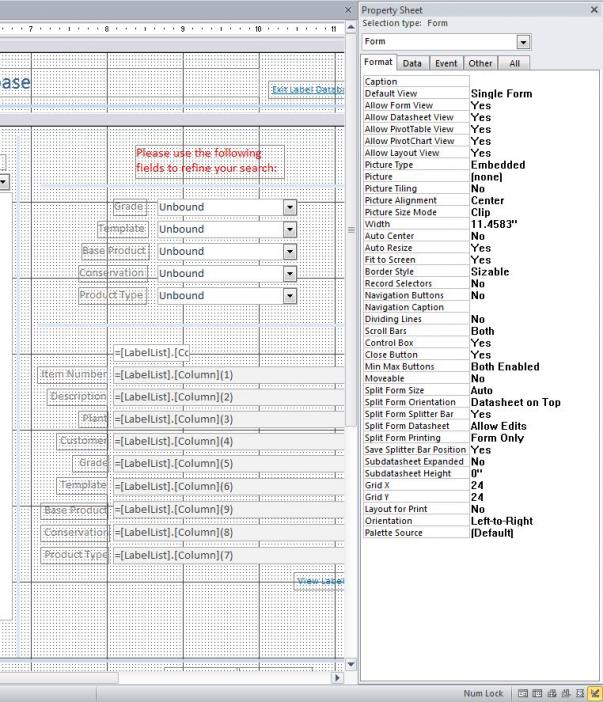Switch to Layout View from status bar

point(580,693)
